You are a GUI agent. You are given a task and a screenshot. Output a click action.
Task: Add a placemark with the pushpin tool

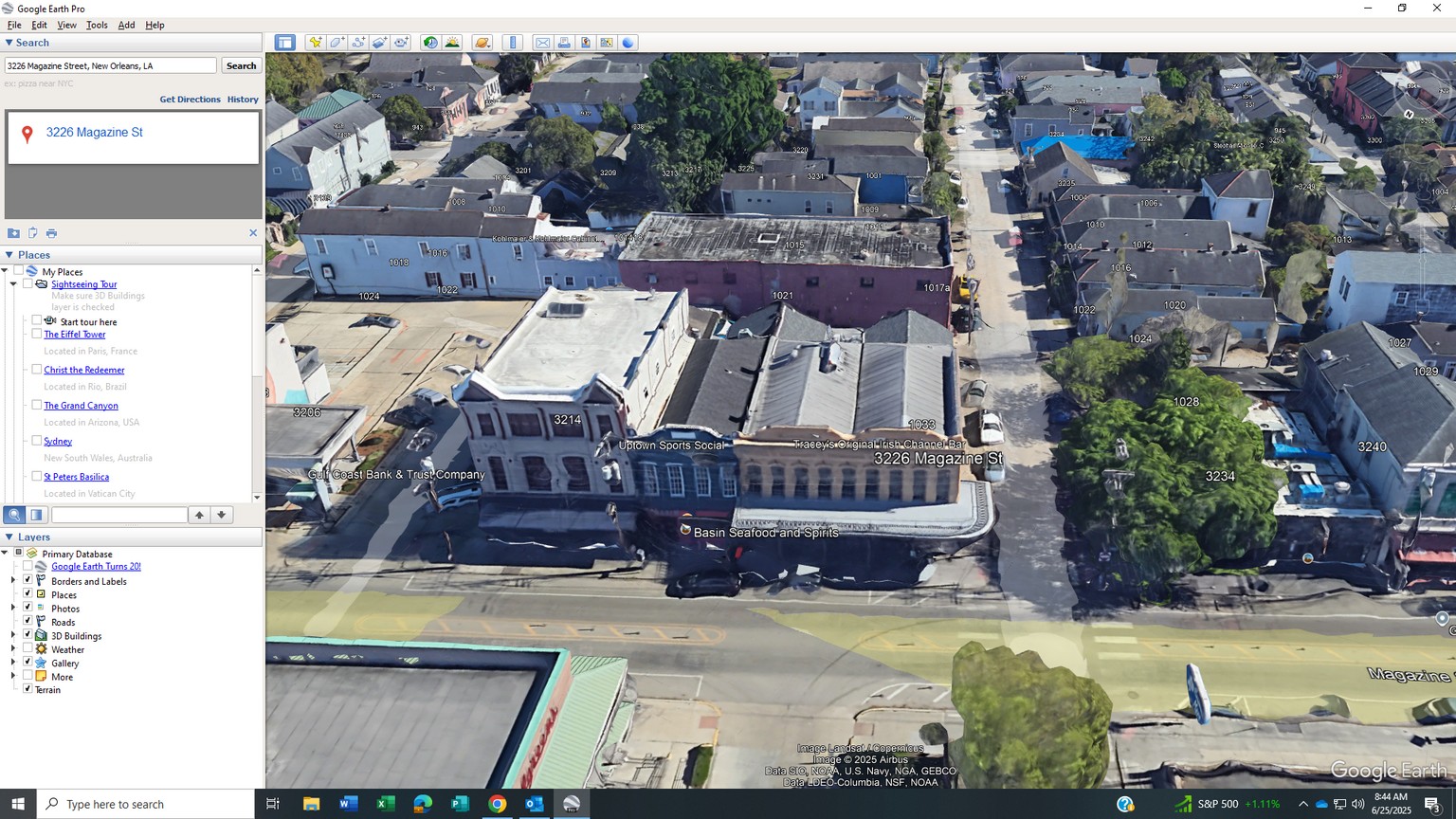point(315,43)
